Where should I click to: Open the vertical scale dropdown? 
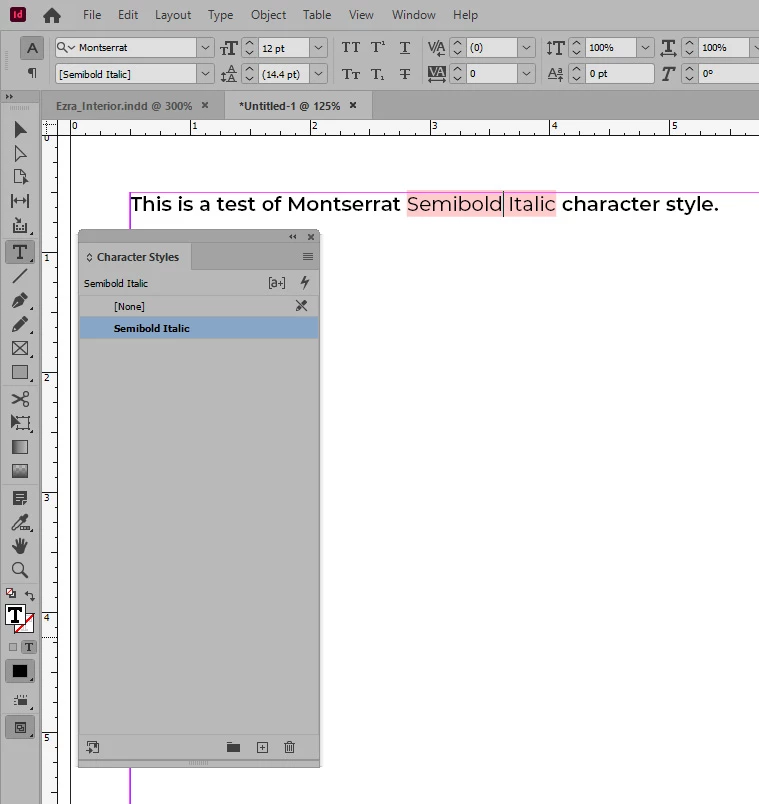[x=646, y=48]
